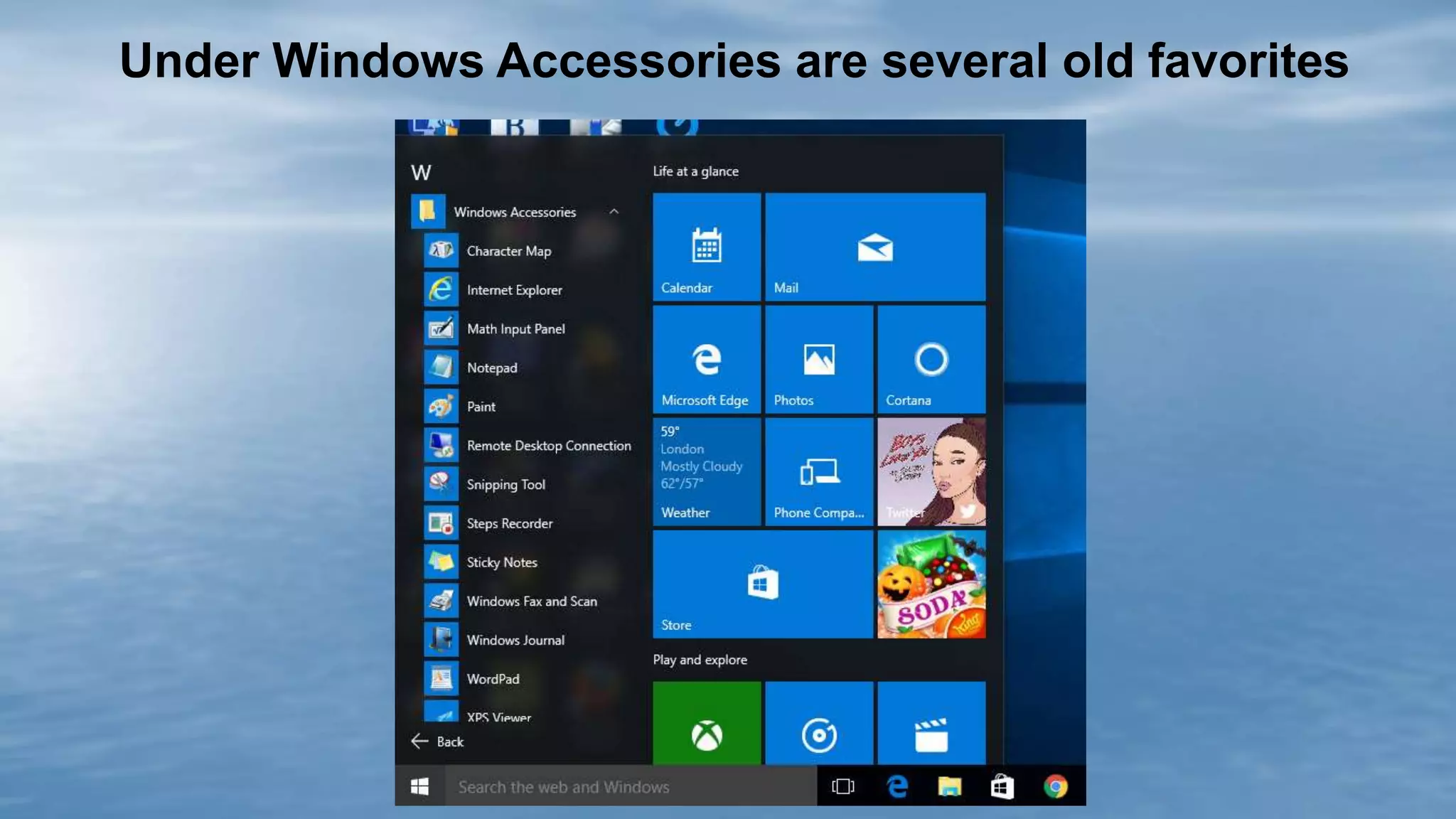
Task: Select the Sticky Notes label
Action: [502, 562]
